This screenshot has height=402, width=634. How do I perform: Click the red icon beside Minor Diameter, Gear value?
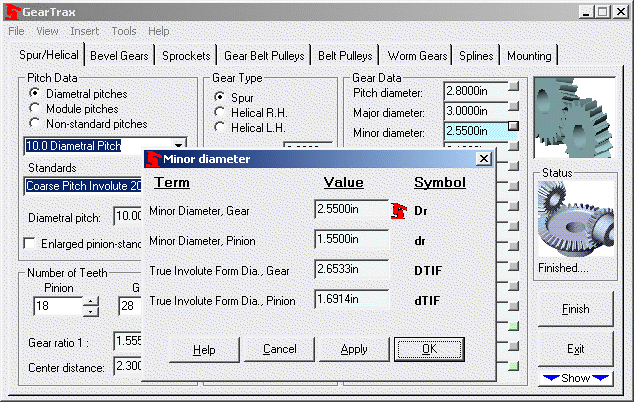[x=399, y=211]
